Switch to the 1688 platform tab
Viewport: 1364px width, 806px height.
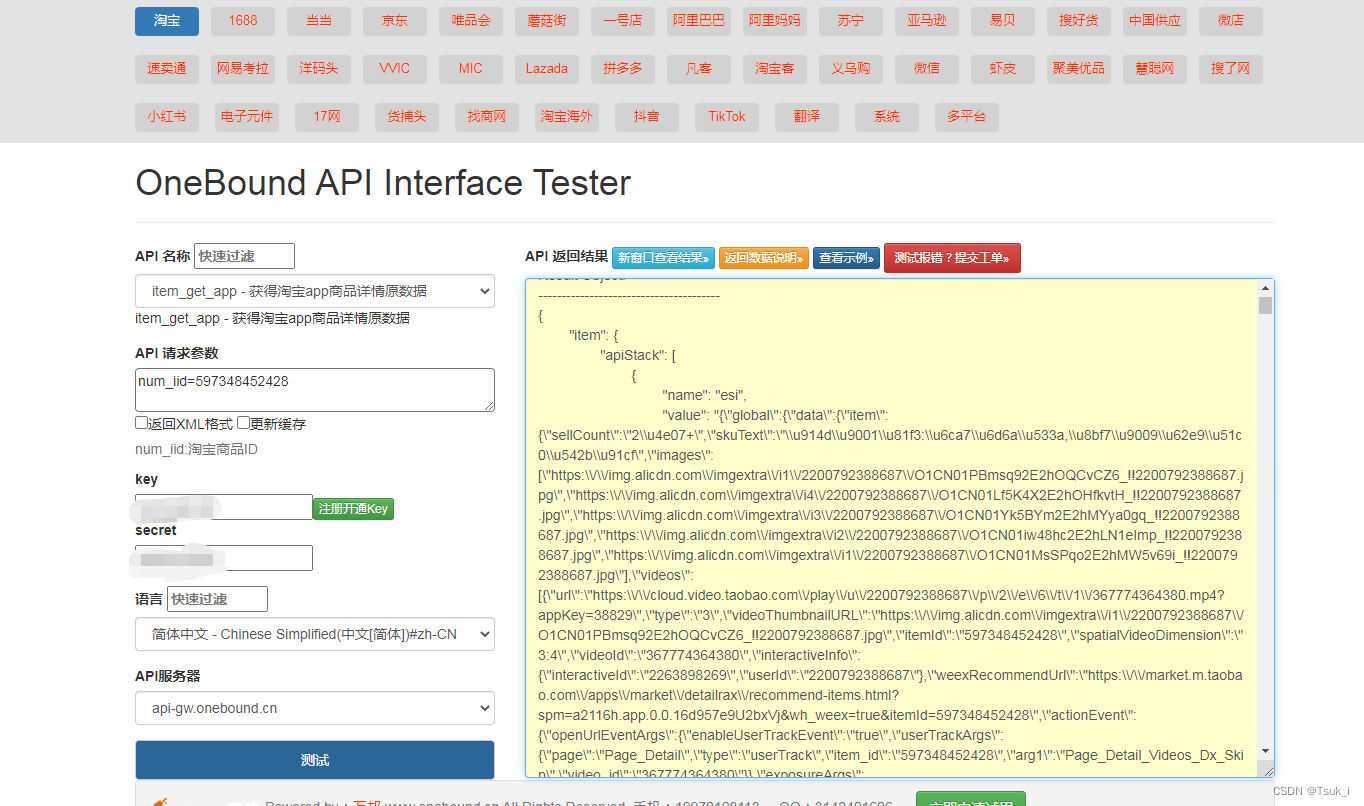click(243, 21)
